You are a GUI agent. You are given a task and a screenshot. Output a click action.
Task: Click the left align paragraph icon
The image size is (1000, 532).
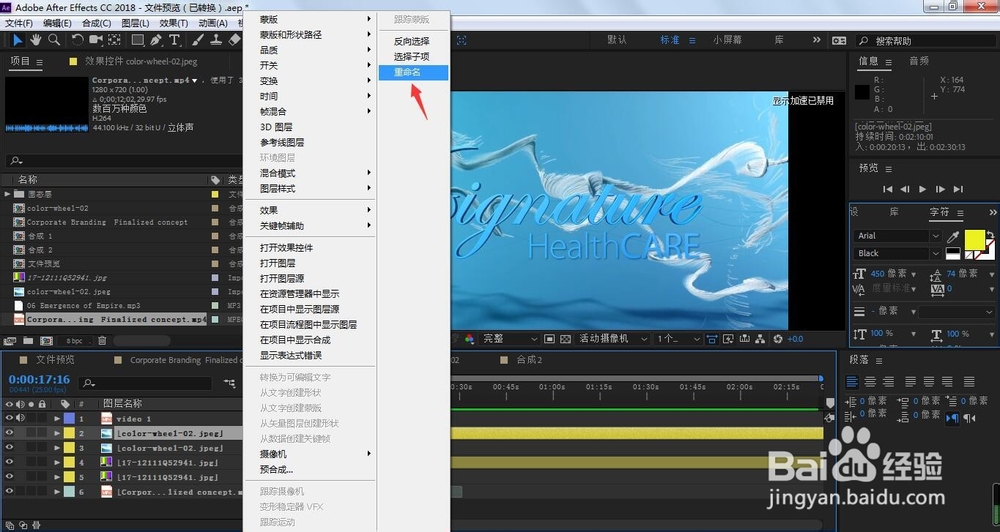tap(852, 381)
